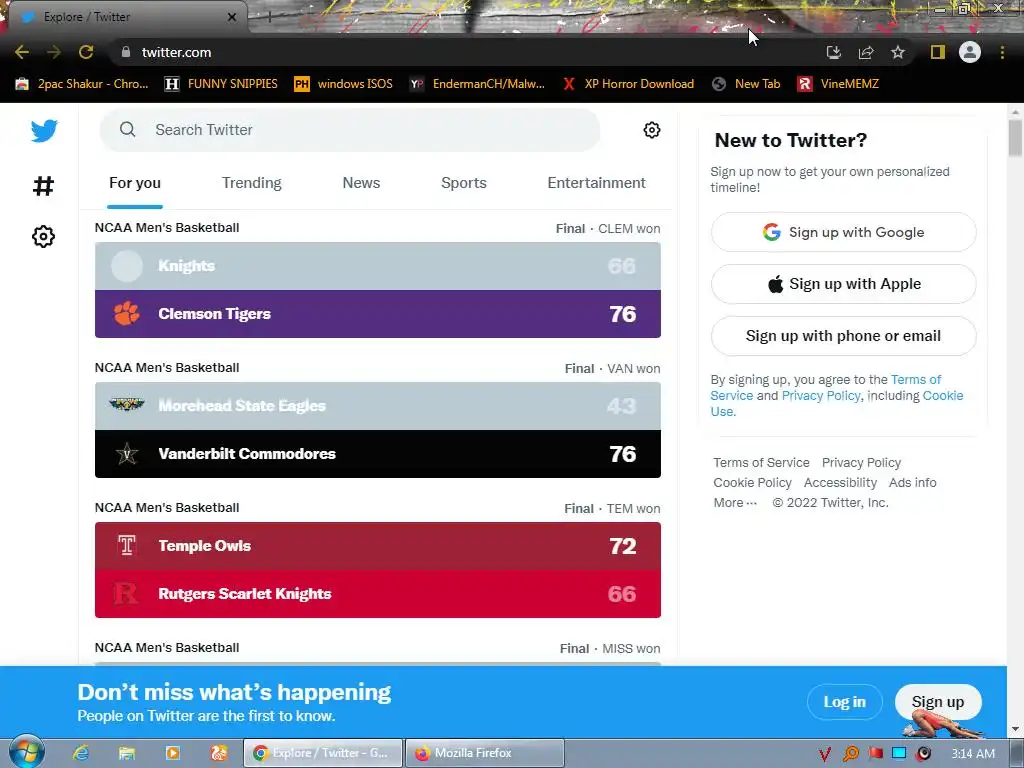The image size is (1024, 768).
Task: Click the search magnifier icon
Action: [128, 129]
